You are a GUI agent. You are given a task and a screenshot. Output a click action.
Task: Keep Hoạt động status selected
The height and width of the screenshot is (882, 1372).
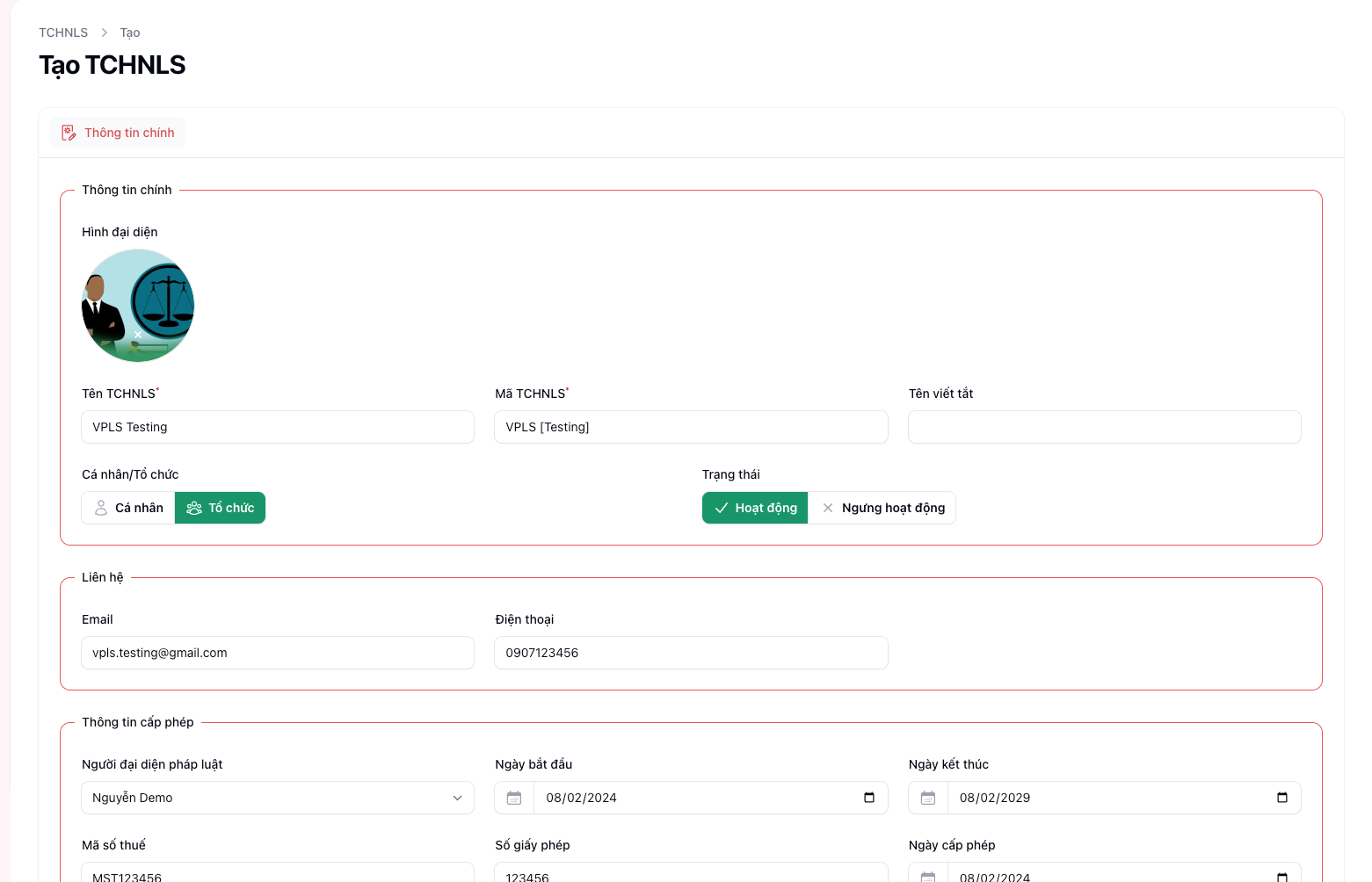754,508
